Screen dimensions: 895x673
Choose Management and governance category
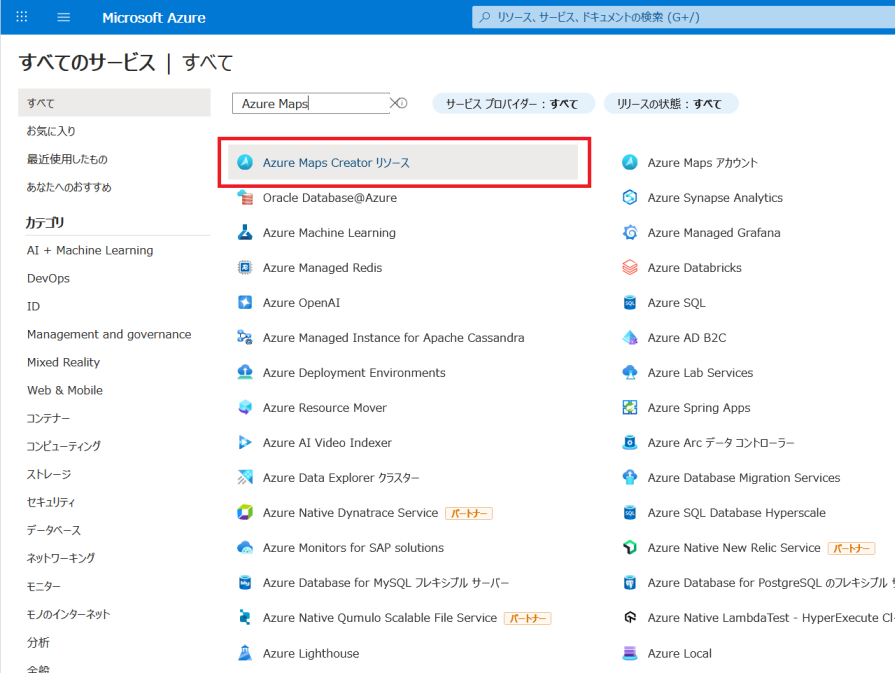click(x=108, y=334)
